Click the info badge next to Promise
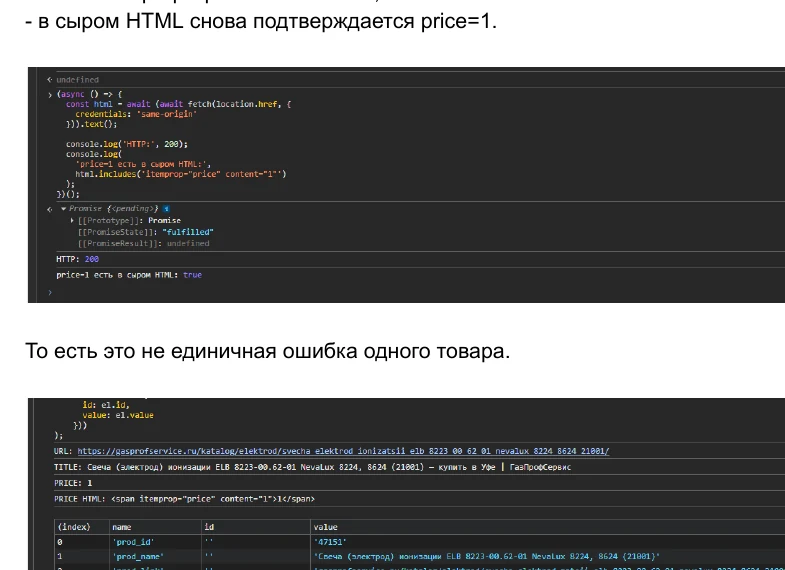The height and width of the screenshot is (570, 785). coord(166,209)
